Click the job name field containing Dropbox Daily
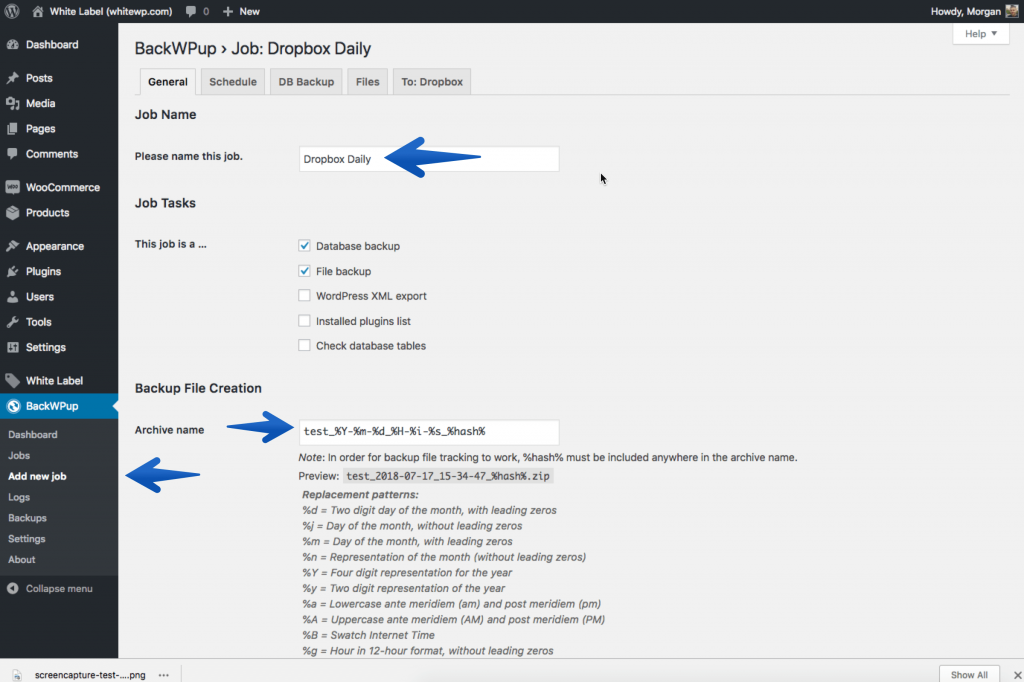 [429, 159]
